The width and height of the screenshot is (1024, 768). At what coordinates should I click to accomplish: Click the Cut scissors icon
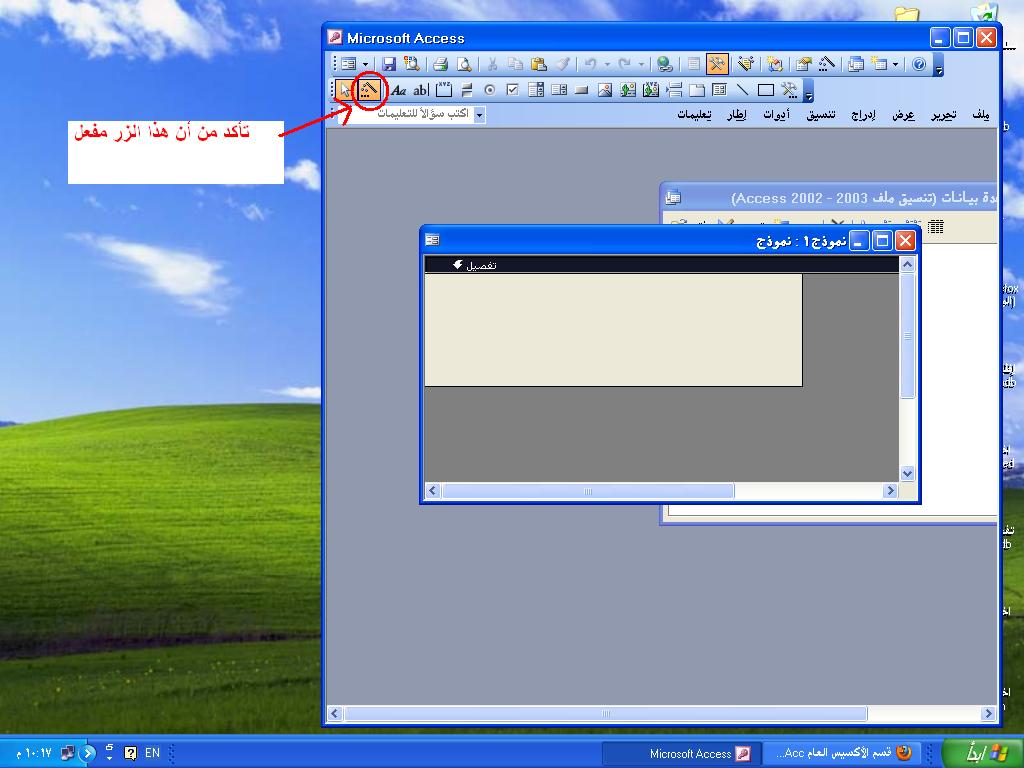click(492, 64)
